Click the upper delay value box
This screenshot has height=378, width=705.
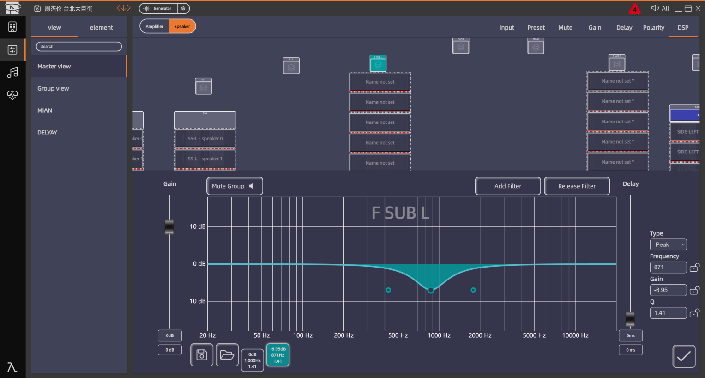point(631,336)
